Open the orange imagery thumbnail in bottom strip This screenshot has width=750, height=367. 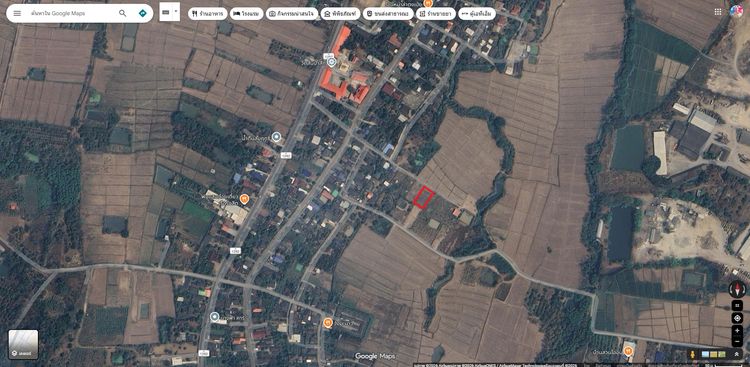[x=713, y=354]
